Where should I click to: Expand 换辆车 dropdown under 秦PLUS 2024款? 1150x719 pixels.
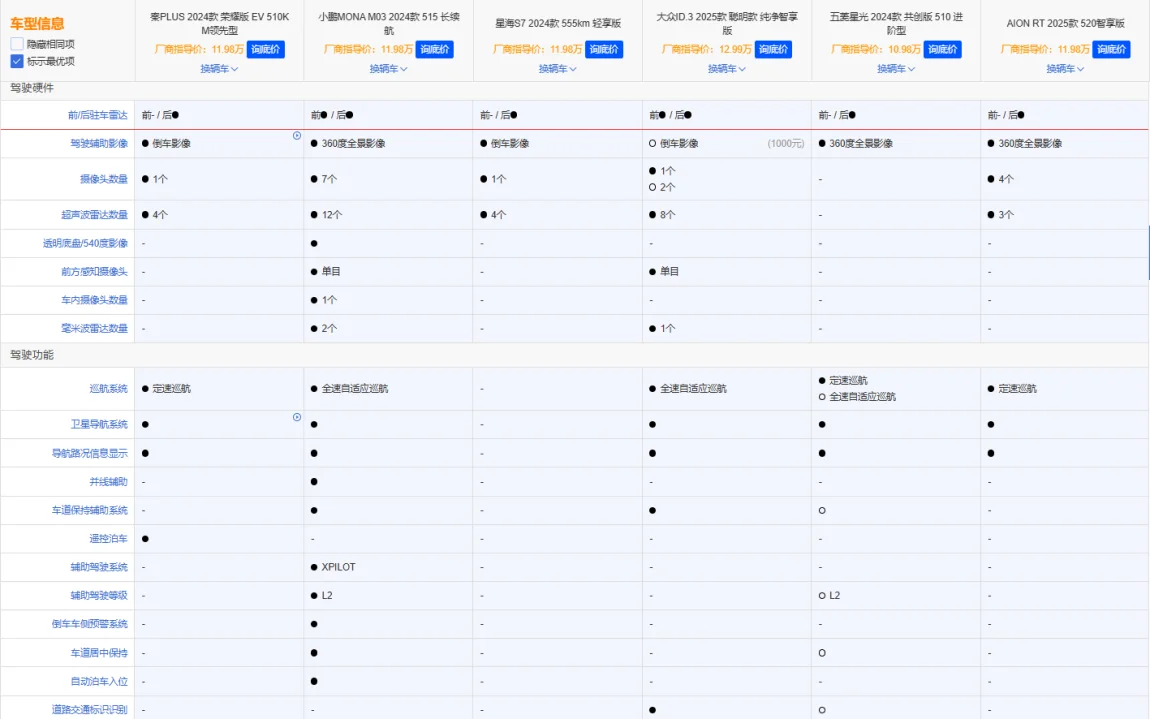click(219, 69)
